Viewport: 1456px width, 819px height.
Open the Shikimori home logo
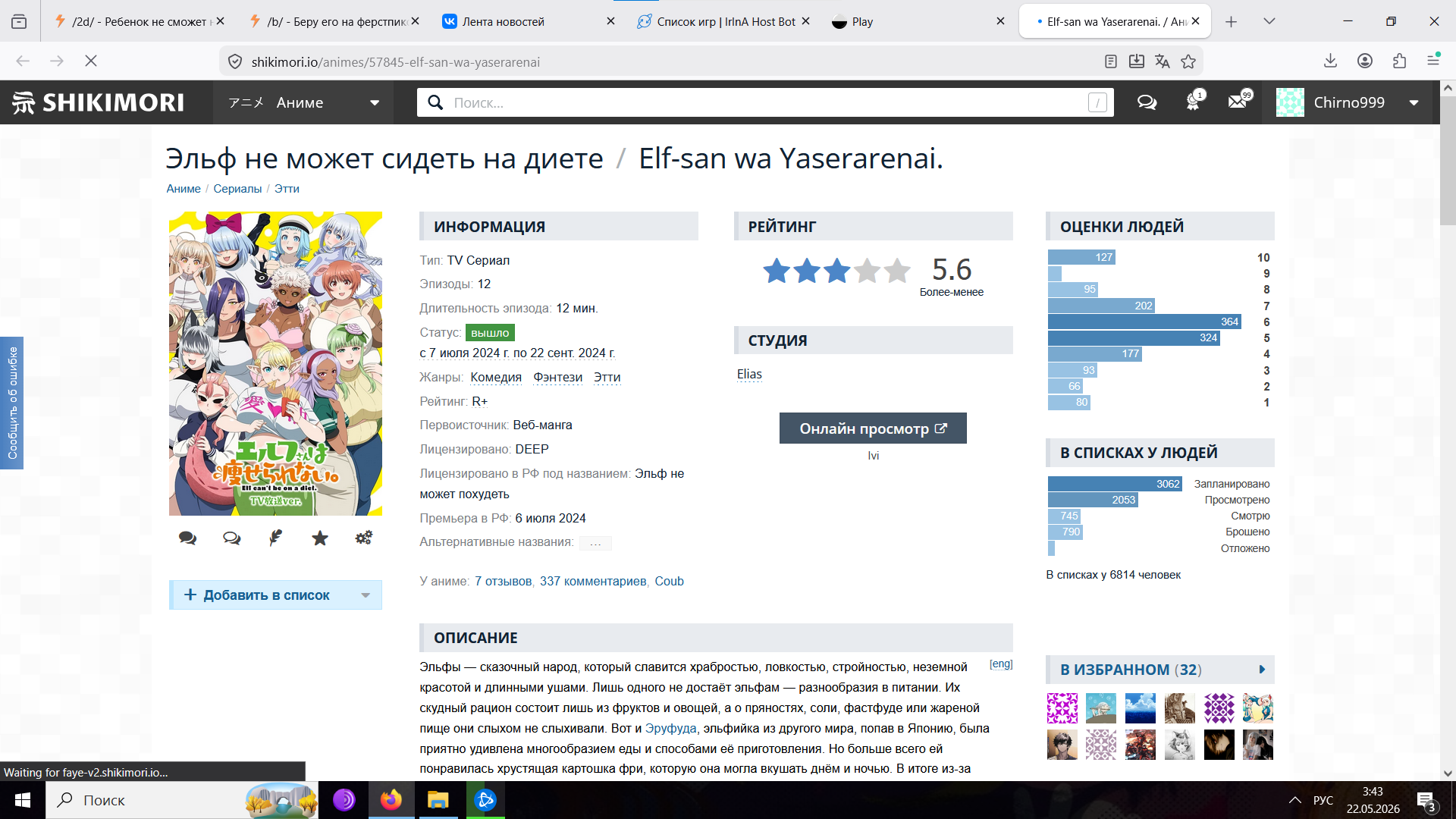pyautogui.click(x=98, y=102)
